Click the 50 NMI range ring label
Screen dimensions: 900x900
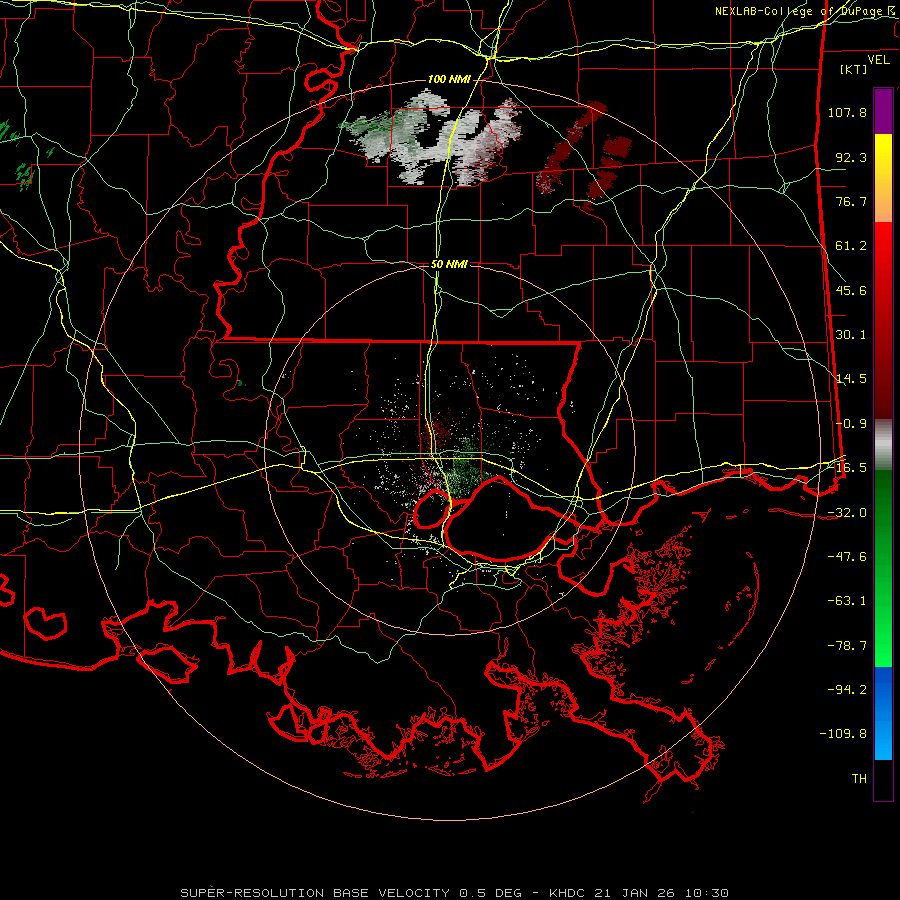(x=449, y=264)
